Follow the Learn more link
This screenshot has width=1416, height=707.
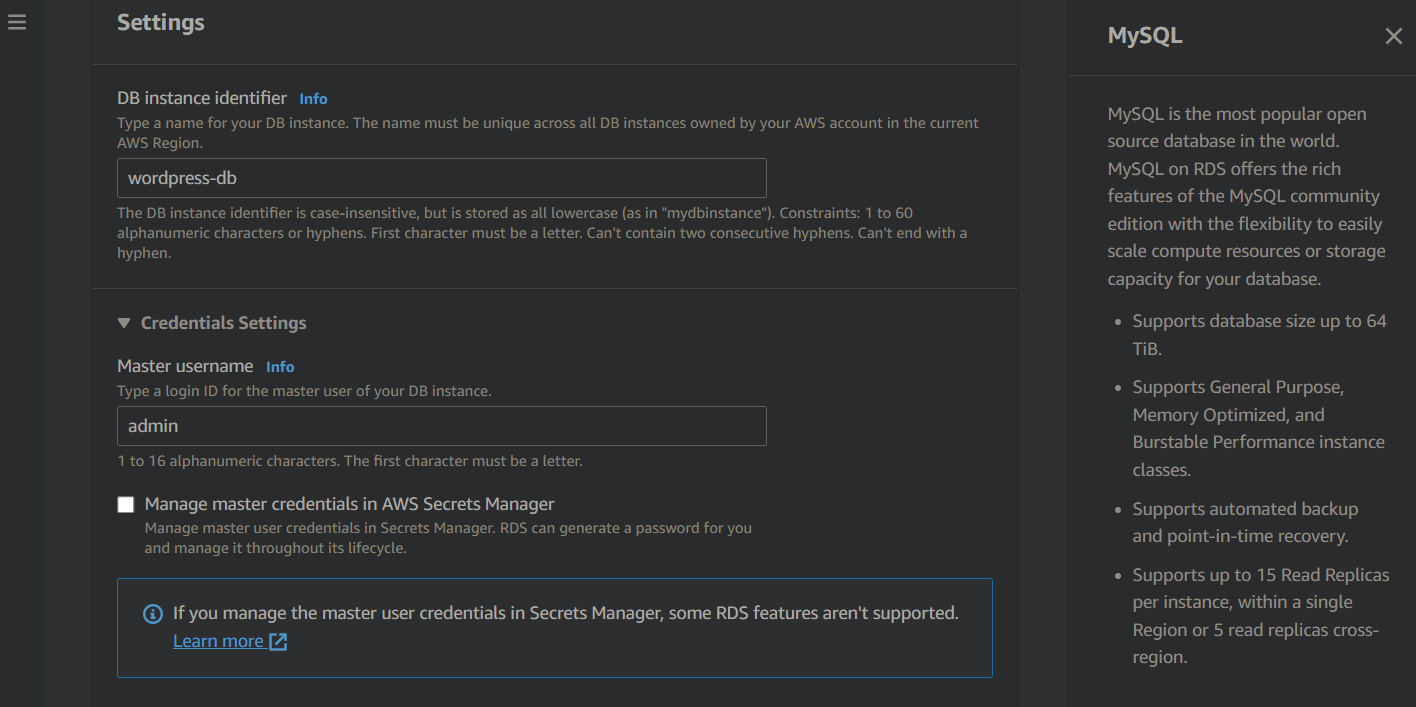coord(218,641)
